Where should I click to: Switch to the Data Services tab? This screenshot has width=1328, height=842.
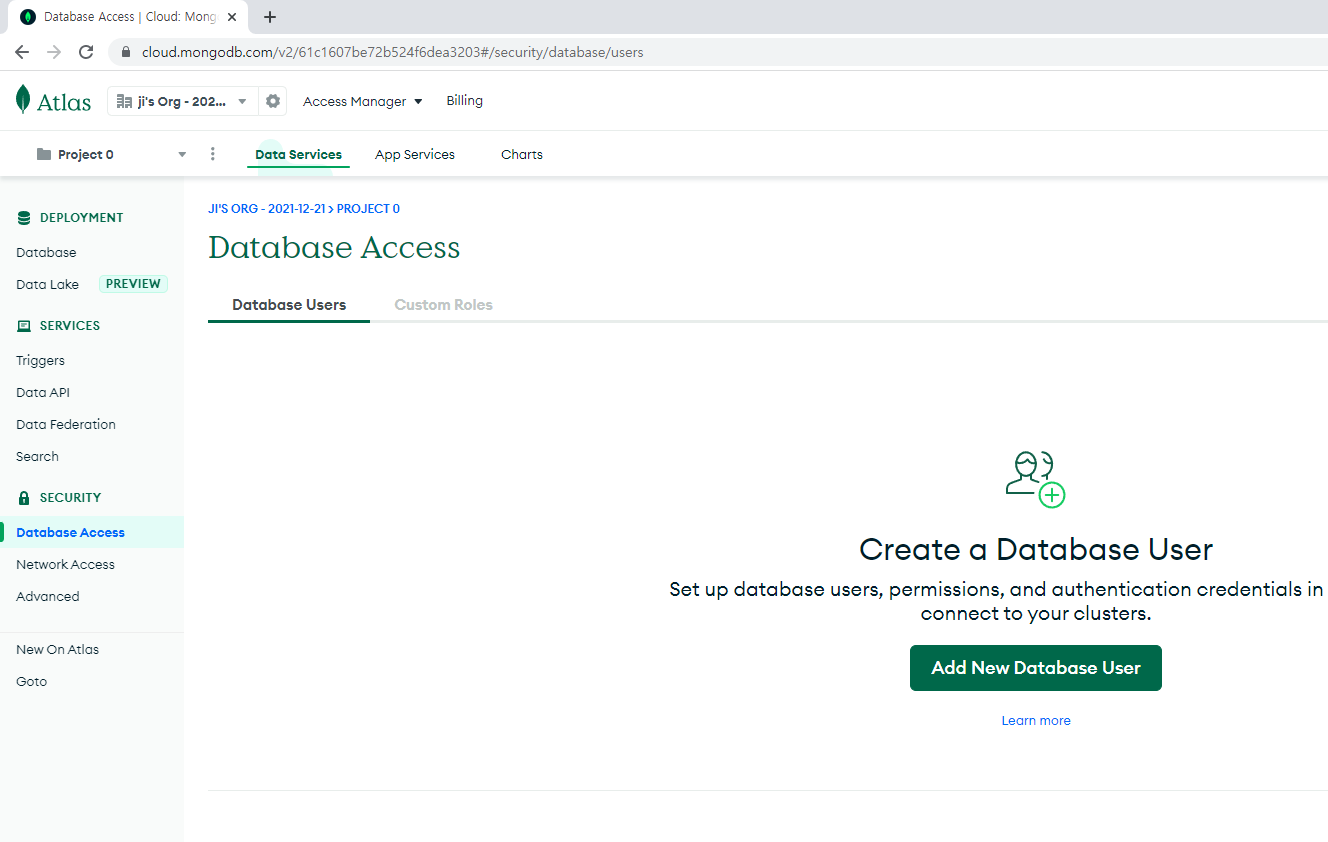[298, 154]
